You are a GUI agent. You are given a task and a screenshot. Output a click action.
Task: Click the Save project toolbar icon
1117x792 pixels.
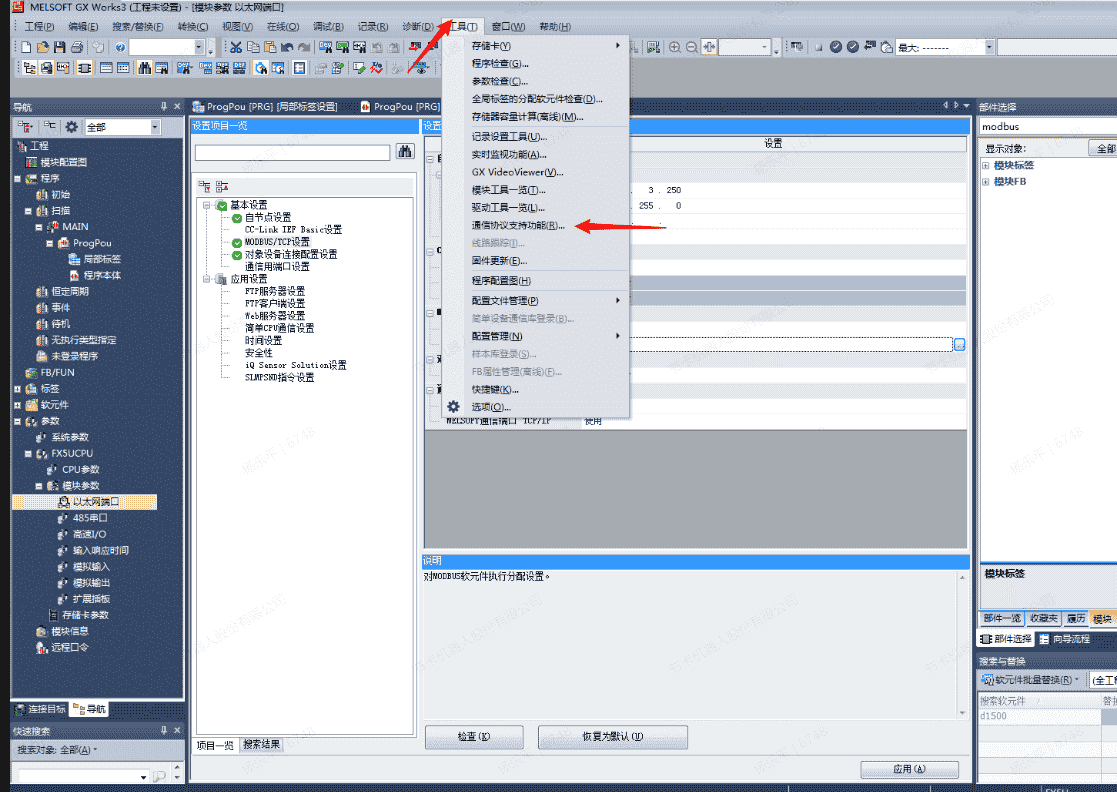[x=59, y=47]
